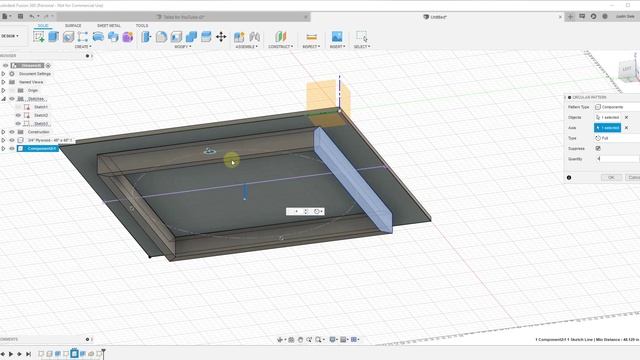Toggle visibility of root component
The width and height of the screenshot is (640, 360).
point(5,65)
